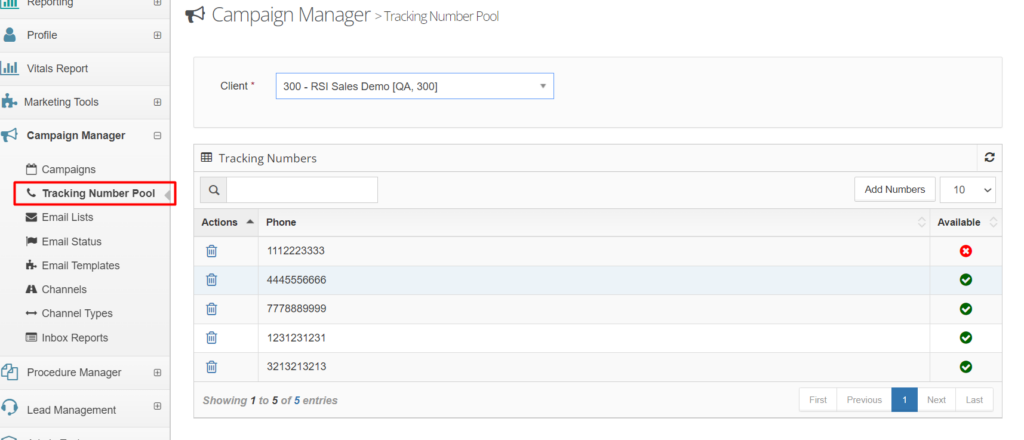Delete number 3213213213 via trash icon

[212, 367]
